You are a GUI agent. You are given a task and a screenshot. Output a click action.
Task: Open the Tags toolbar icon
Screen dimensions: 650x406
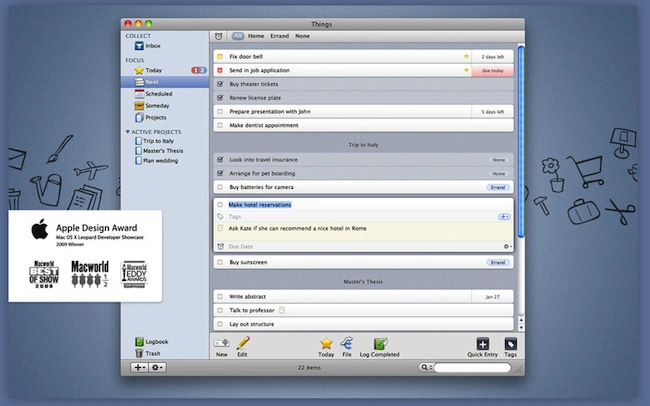(510, 344)
